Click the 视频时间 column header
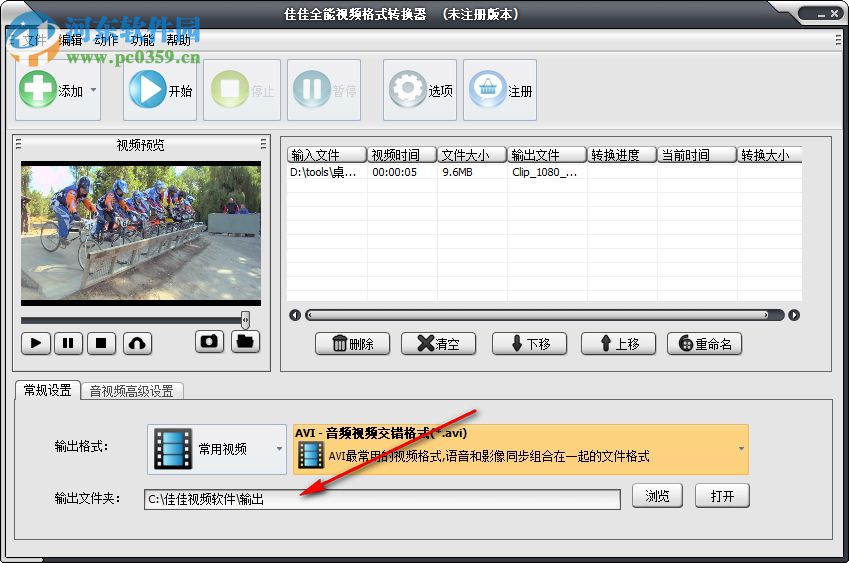This screenshot has width=849, height=563. coord(402,155)
